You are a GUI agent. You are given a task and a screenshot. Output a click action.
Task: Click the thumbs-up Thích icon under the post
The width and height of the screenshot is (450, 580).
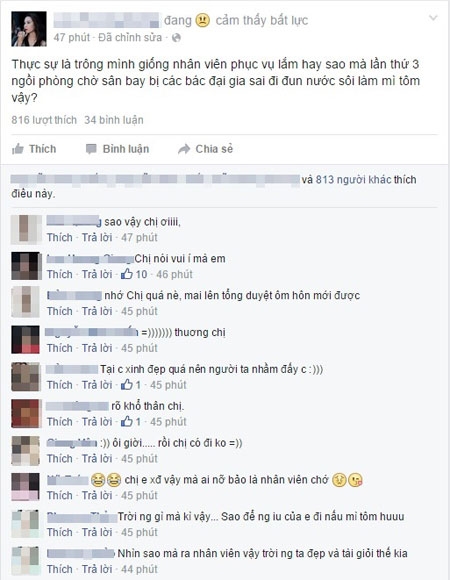[18, 149]
